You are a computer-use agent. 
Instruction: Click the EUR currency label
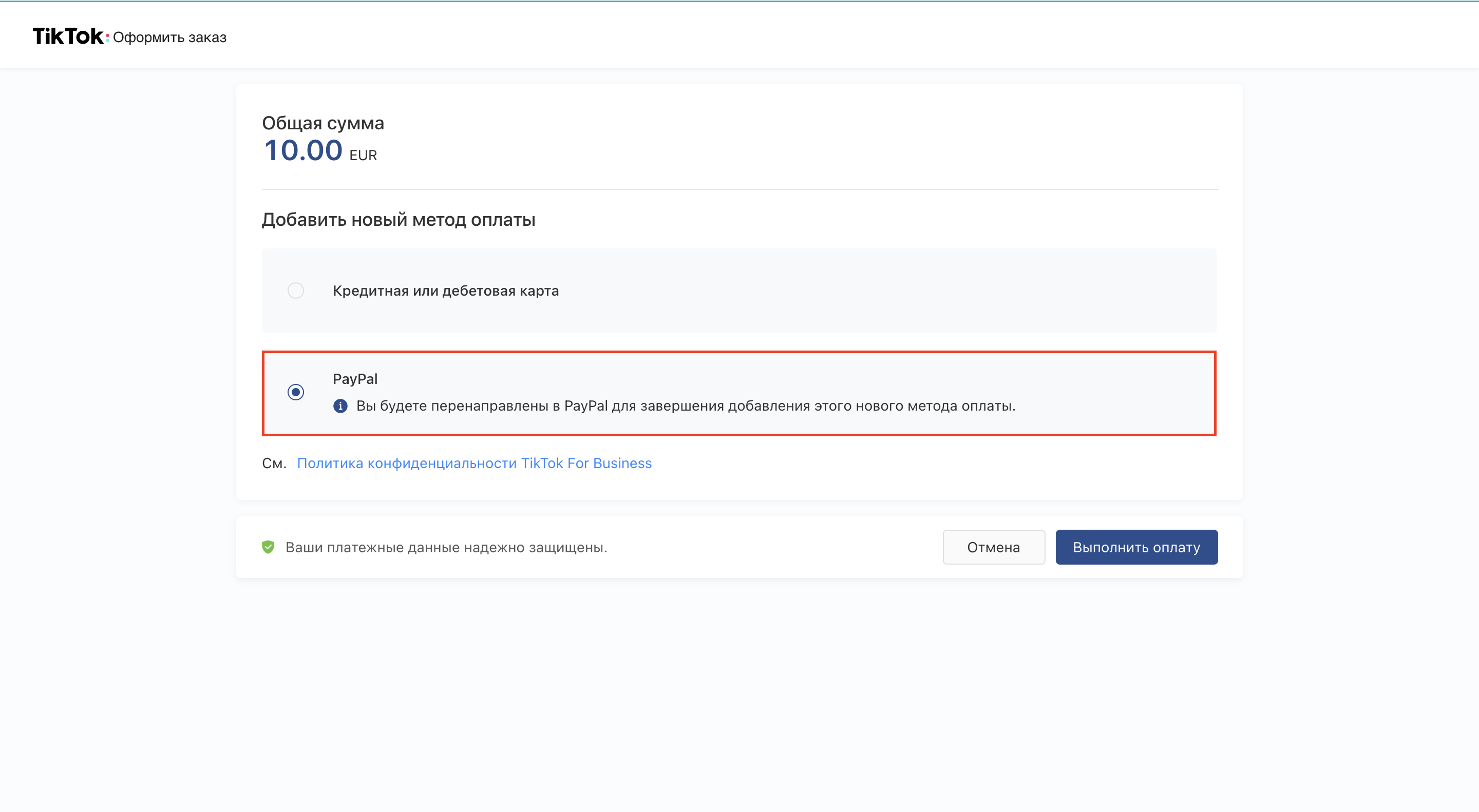(363, 156)
